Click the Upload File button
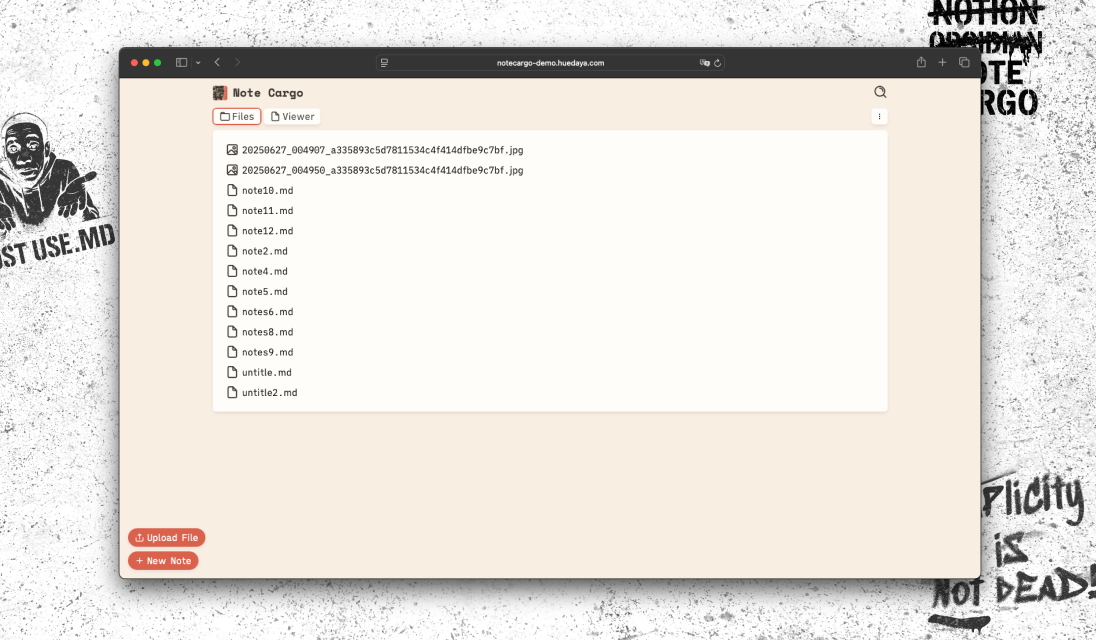The width and height of the screenshot is (1096, 640). (x=166, y=537)
